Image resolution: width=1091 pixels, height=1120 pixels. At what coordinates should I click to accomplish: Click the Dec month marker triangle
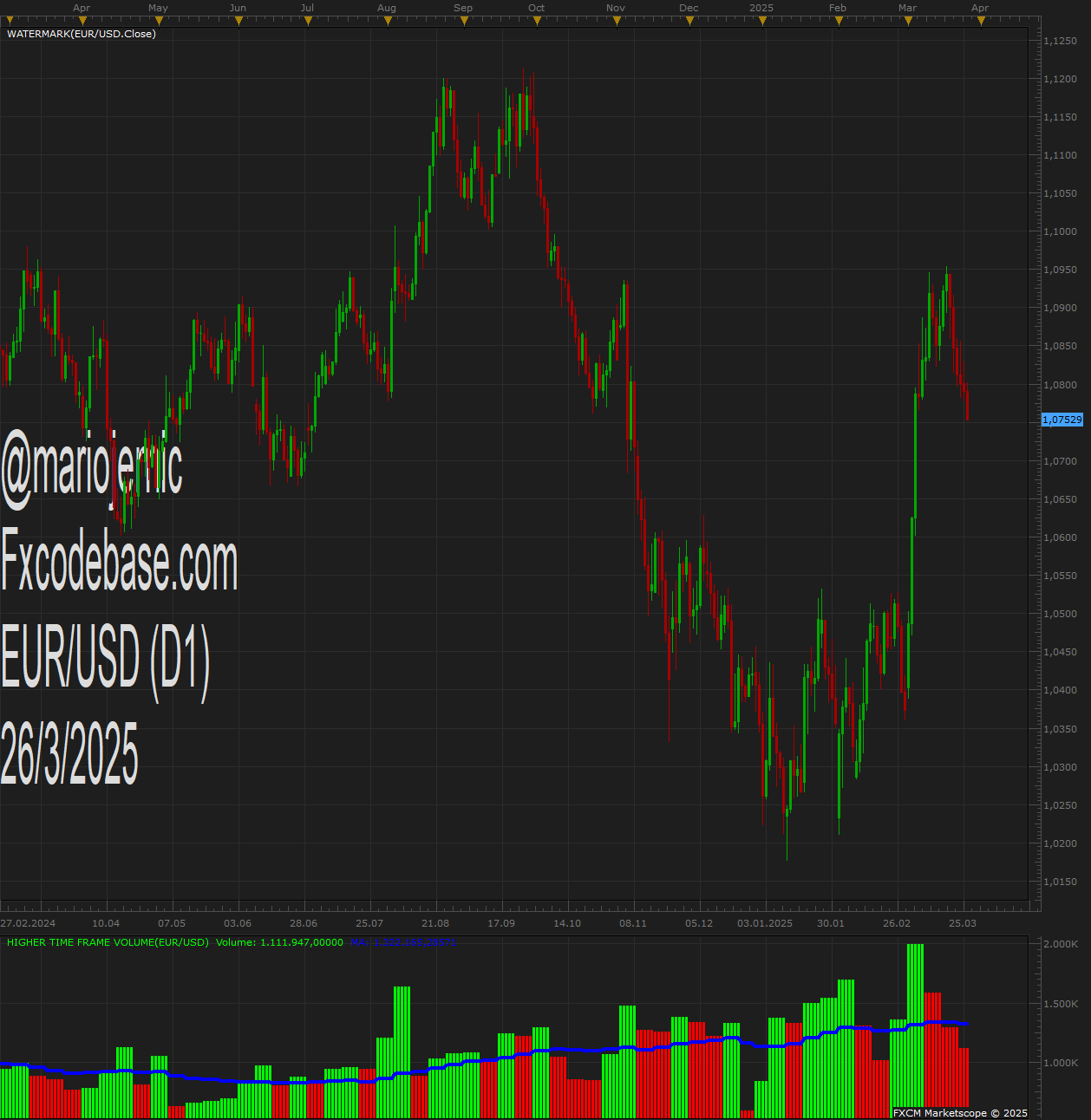pos(689,21)
